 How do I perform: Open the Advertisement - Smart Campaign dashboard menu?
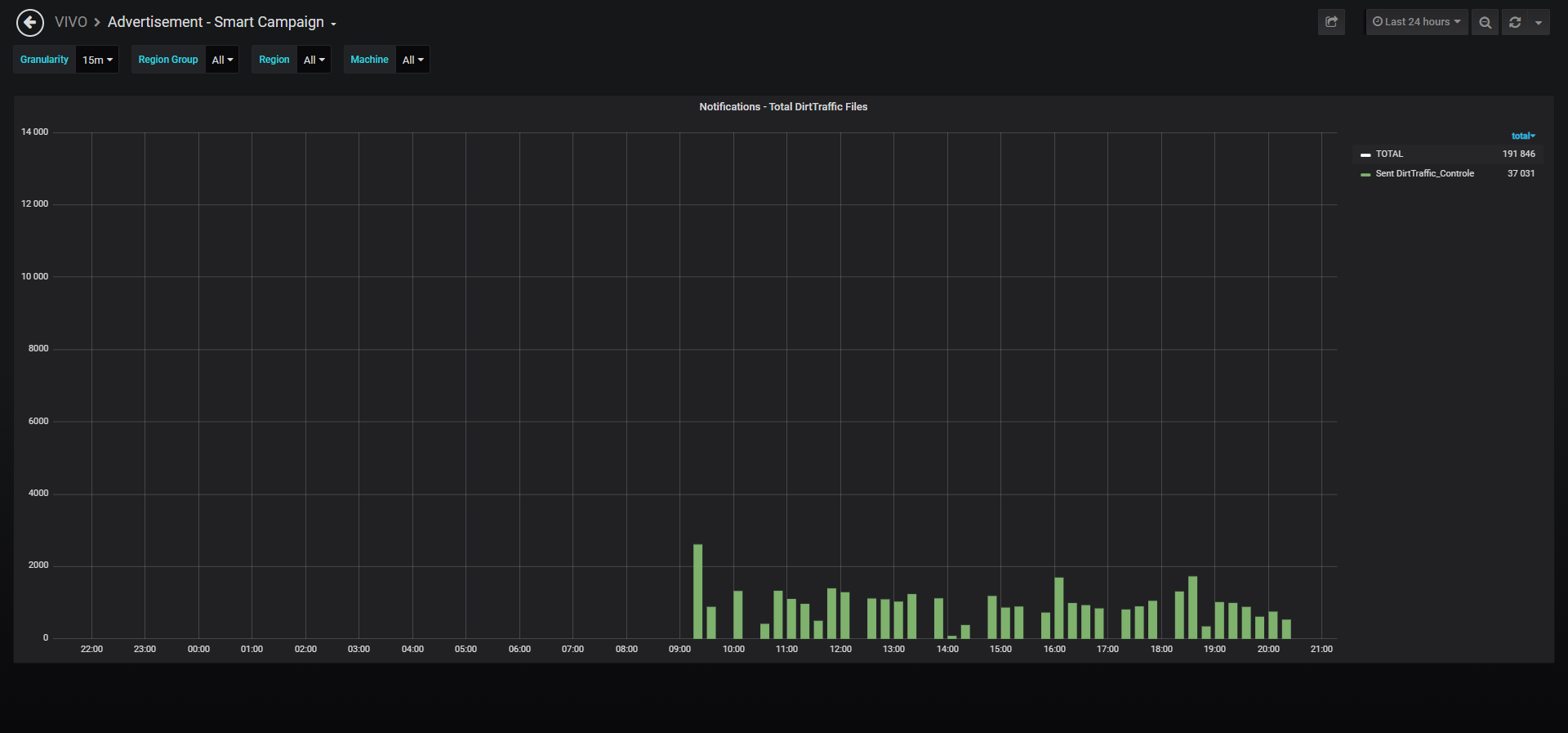click(222, 22)
